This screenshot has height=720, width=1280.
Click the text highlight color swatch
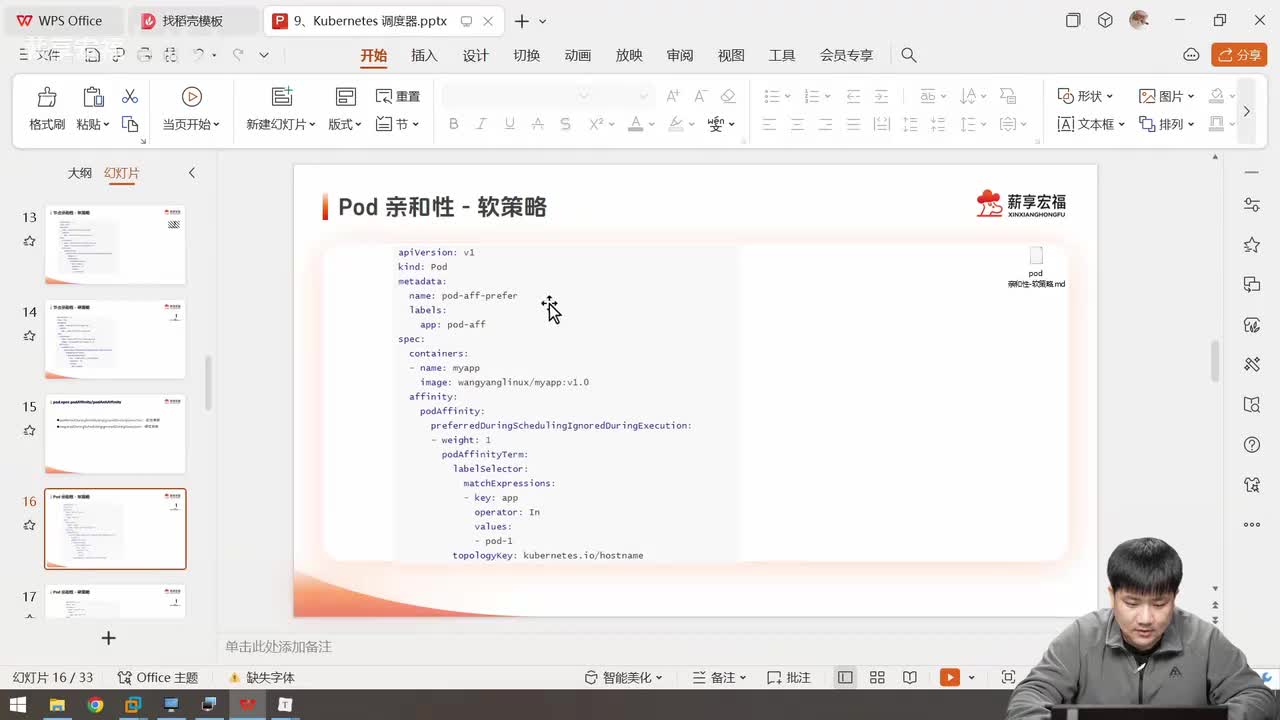[675, 124]
